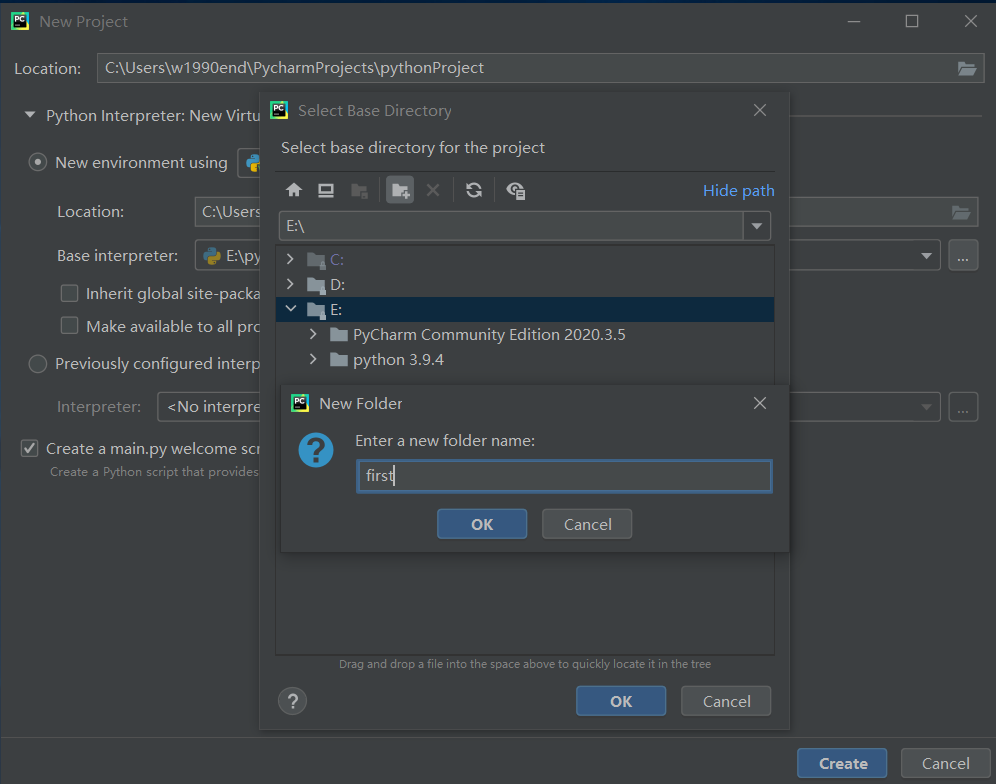The height and width of the screenshot is (784, 996).
Task: Open the path history dropdown for E:\
Action: [x=757, y=226]
